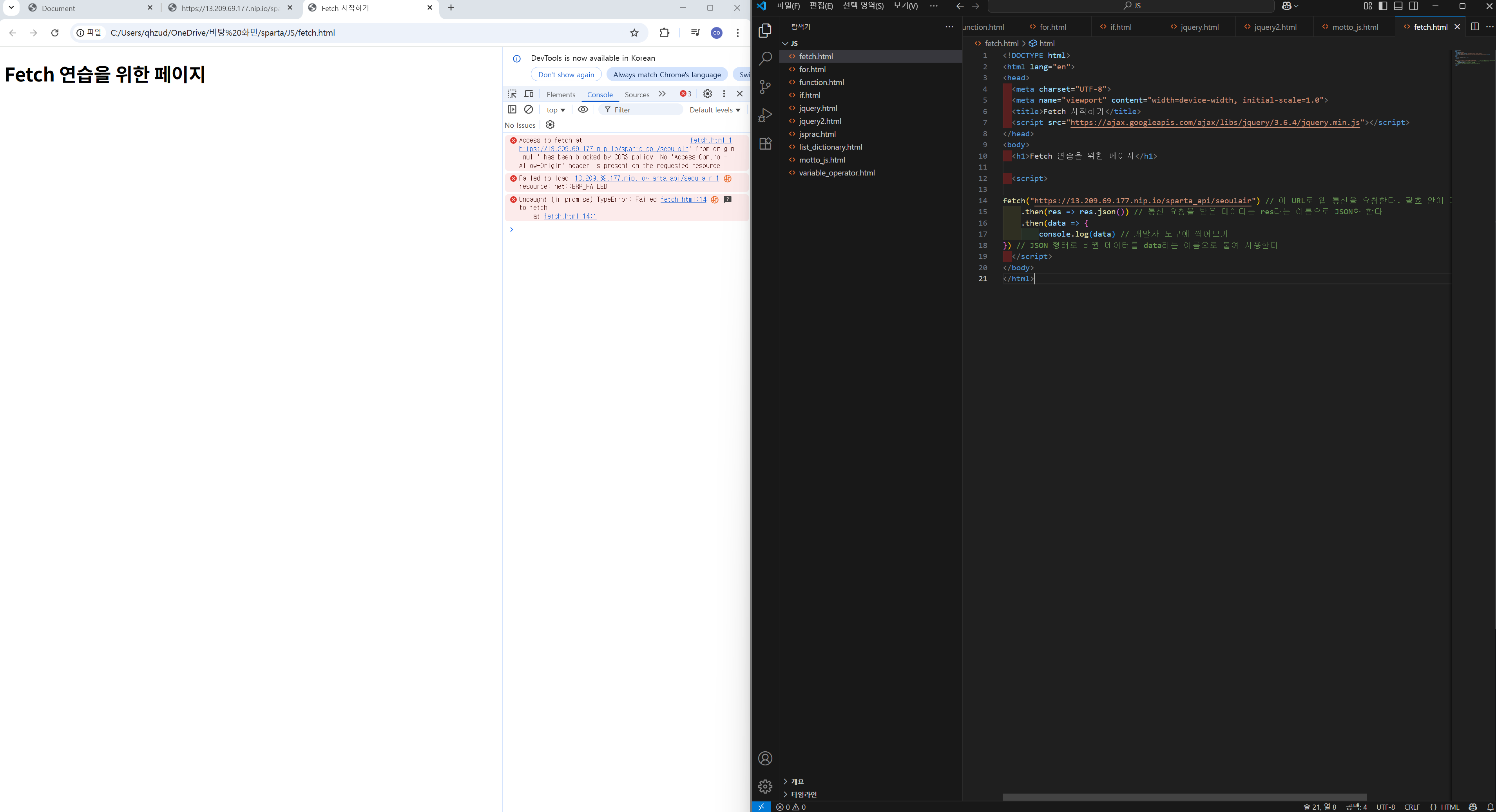This screenshot has width=1496, height=812.
Task: Bookmark this page with the star icon
Action: pos(634,33)
